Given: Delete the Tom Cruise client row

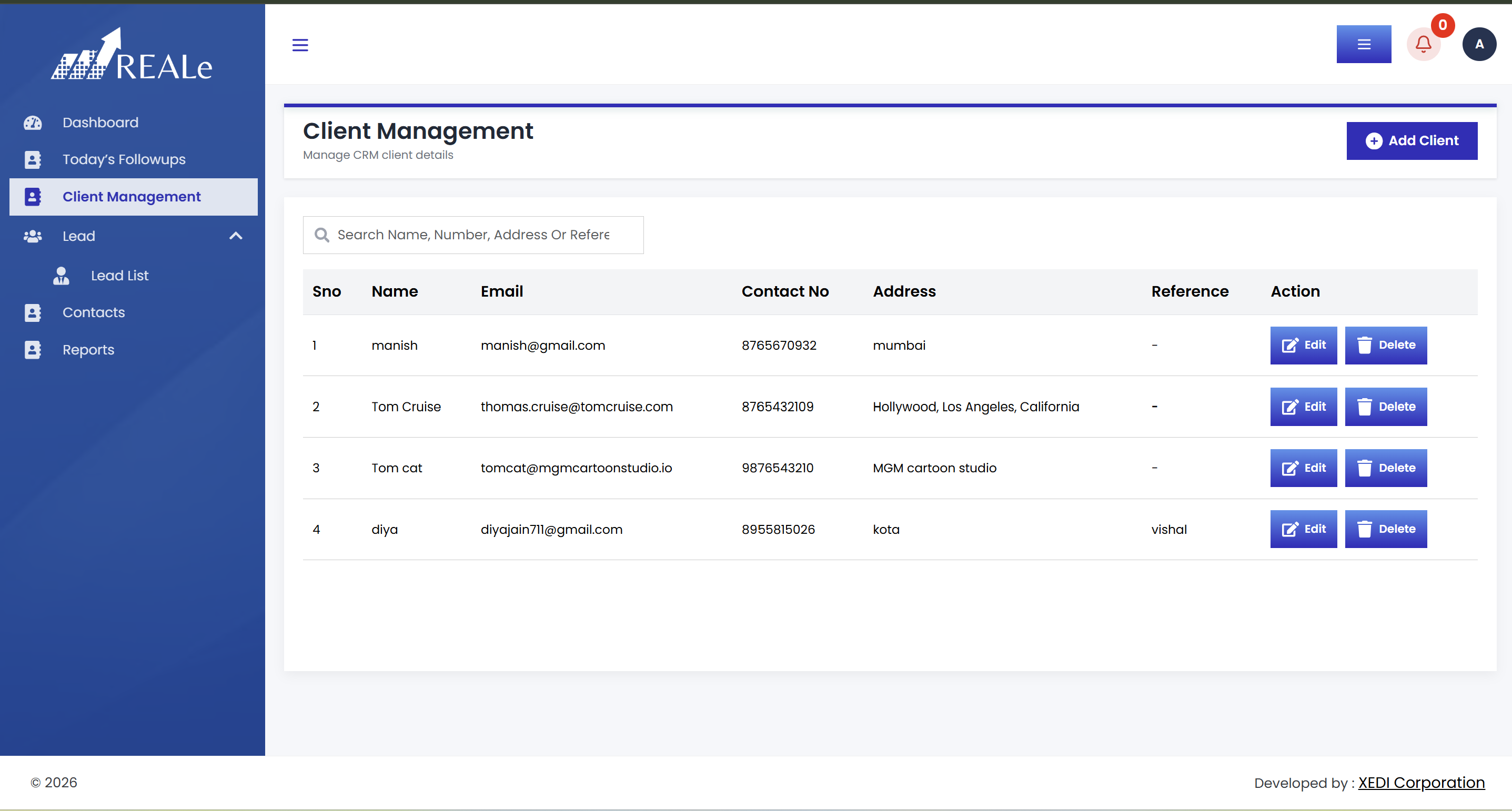Looking at the screenshot, I should (x=1386, y=407).
